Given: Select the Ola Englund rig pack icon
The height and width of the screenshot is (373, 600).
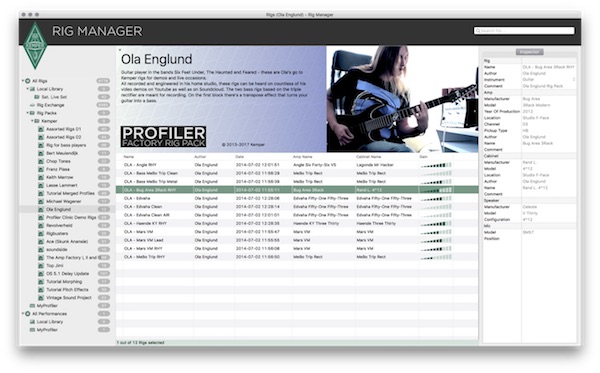Looking at the screenshot, I should coord(41,209).
